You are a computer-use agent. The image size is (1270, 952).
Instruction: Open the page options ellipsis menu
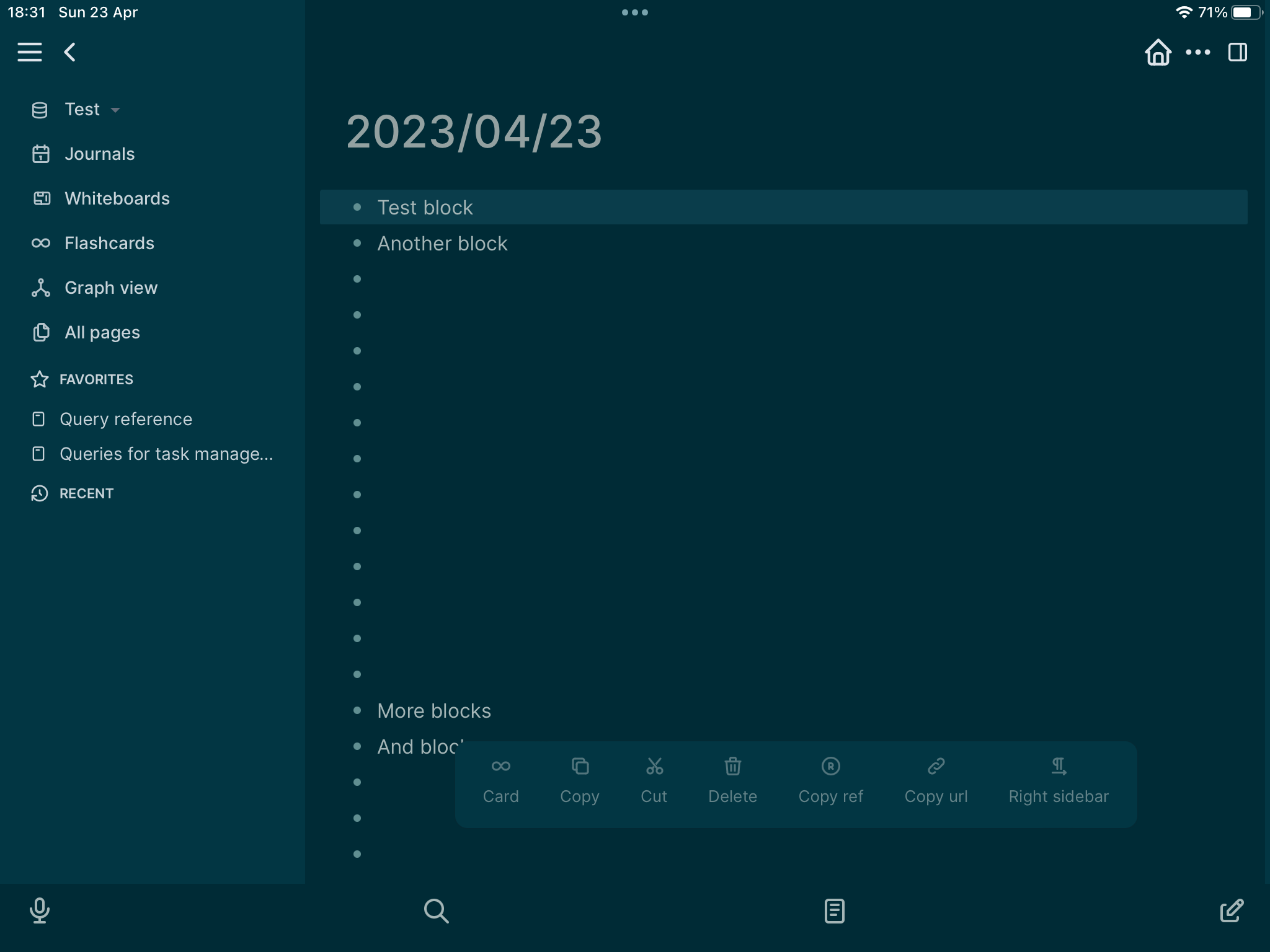pyautogui.click(x=1197, y=52)
